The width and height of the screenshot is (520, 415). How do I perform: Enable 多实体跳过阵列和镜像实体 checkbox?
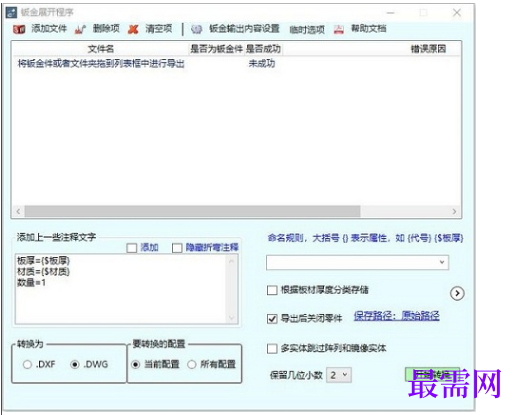(272, 349)
